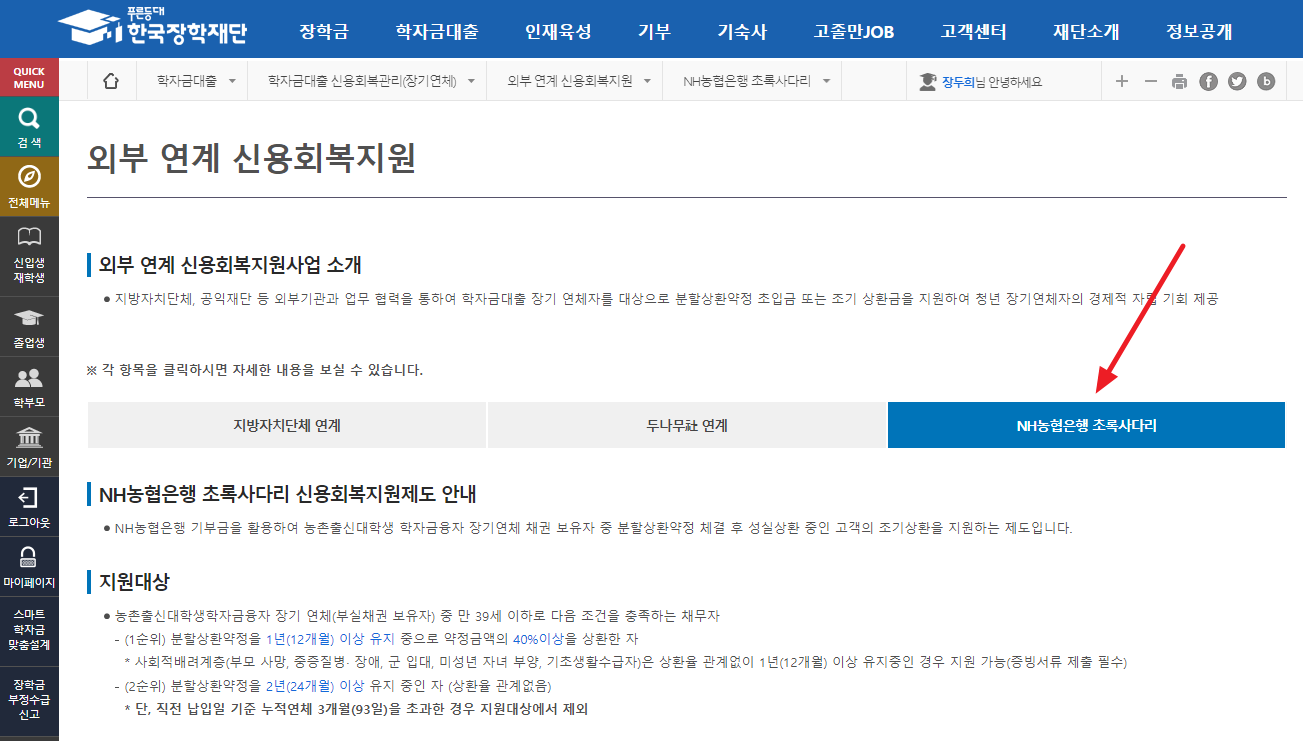Decrease font size with minus icon
The height and width of the screenshot is (741, 1303).
[x=1150, y=81]
